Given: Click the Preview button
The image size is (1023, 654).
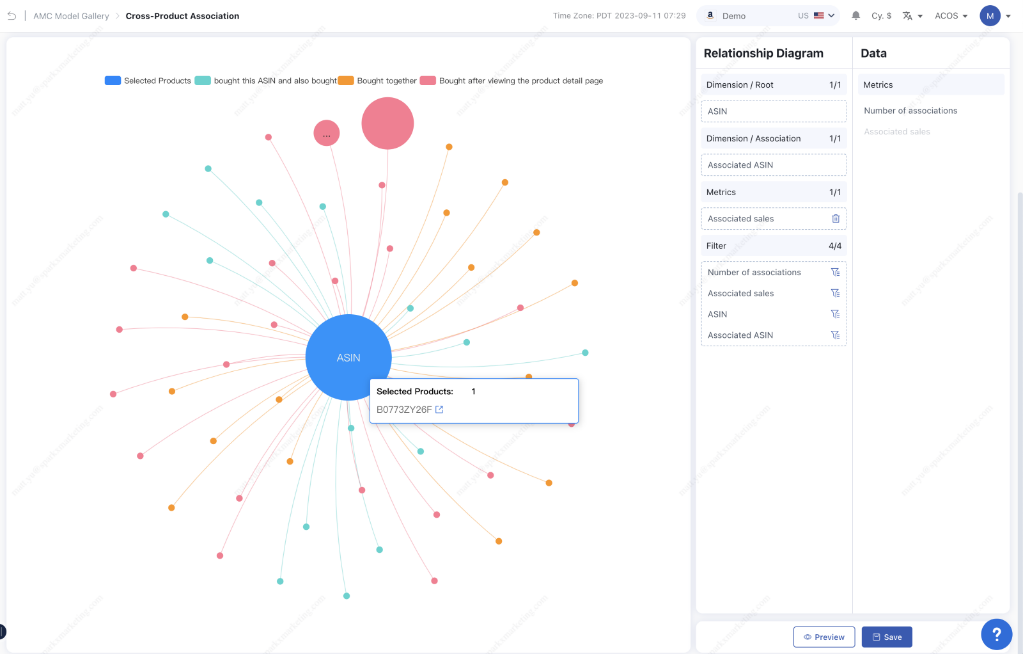Looking at the screenshot, I should (824, 637).
